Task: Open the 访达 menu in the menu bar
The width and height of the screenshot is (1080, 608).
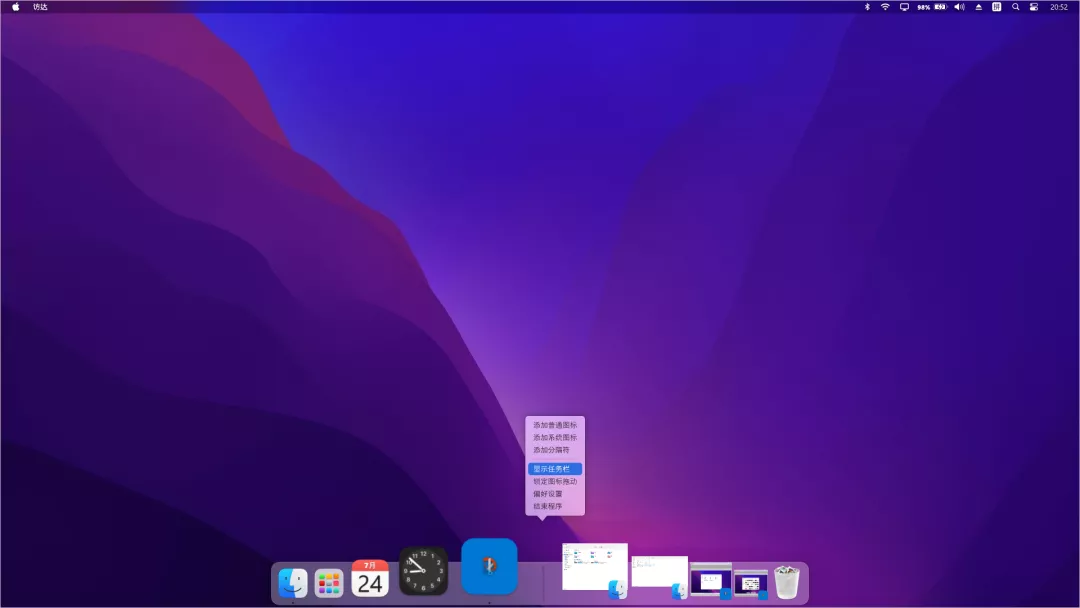Action: [x=39, y=8]
